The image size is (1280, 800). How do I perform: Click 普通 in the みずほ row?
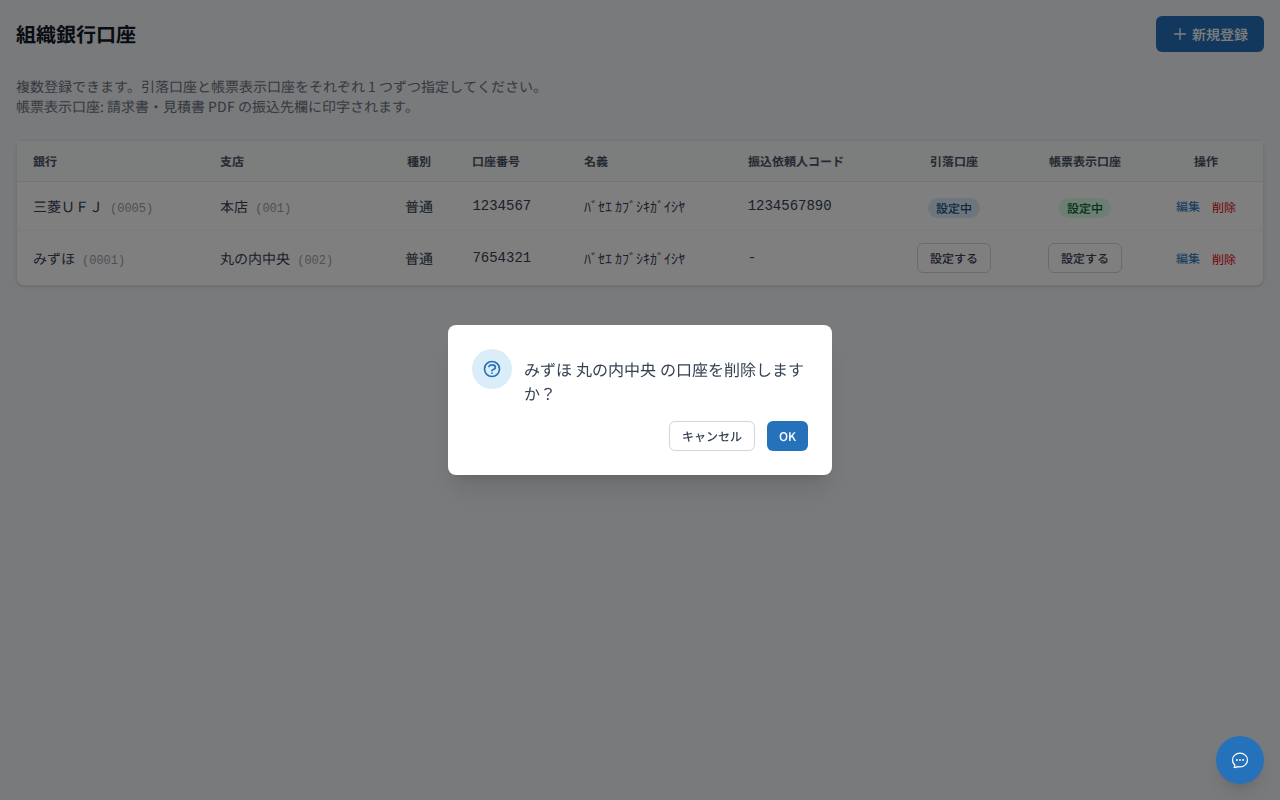click(x=419, y=259)
